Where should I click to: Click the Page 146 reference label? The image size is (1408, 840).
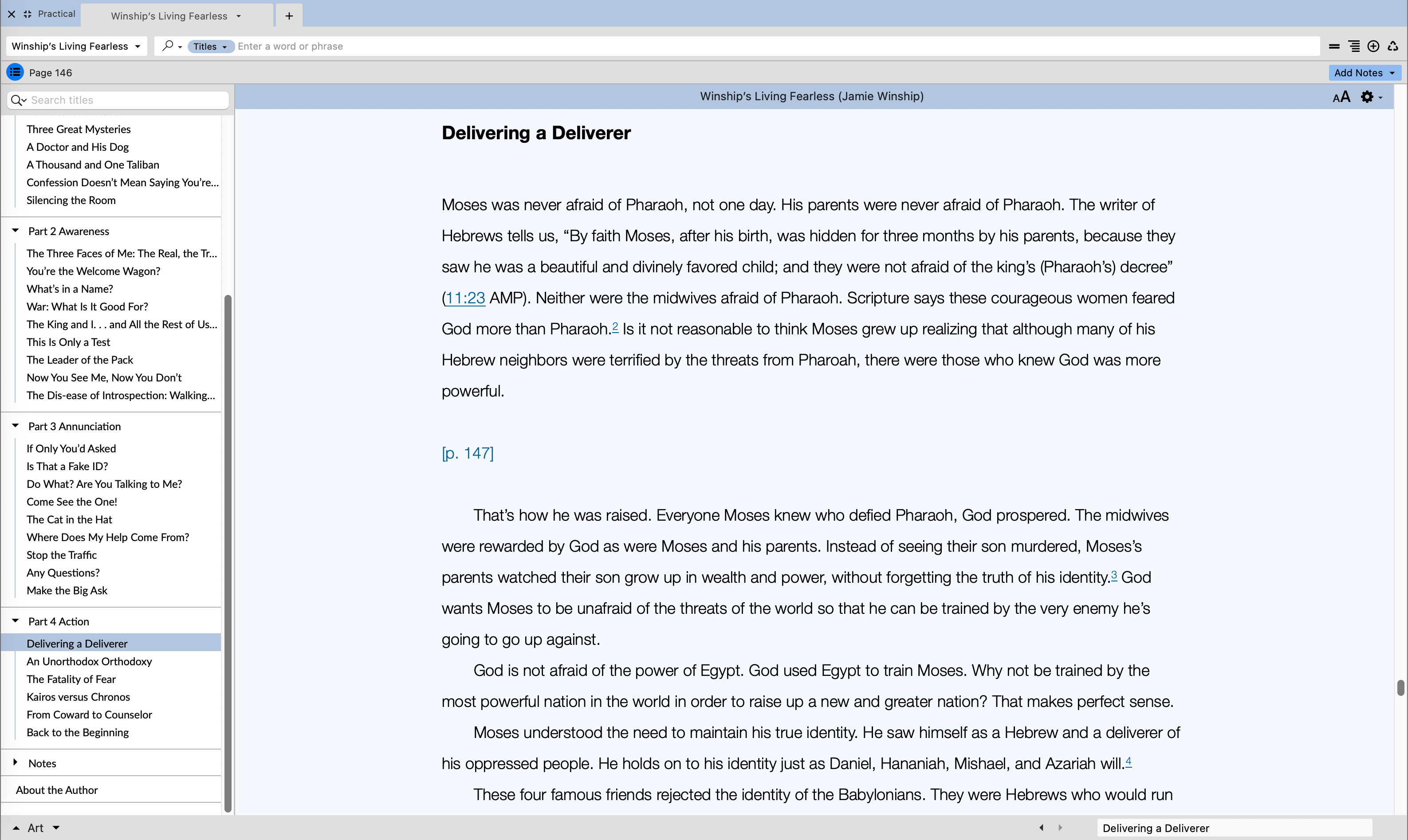point(51,72)
